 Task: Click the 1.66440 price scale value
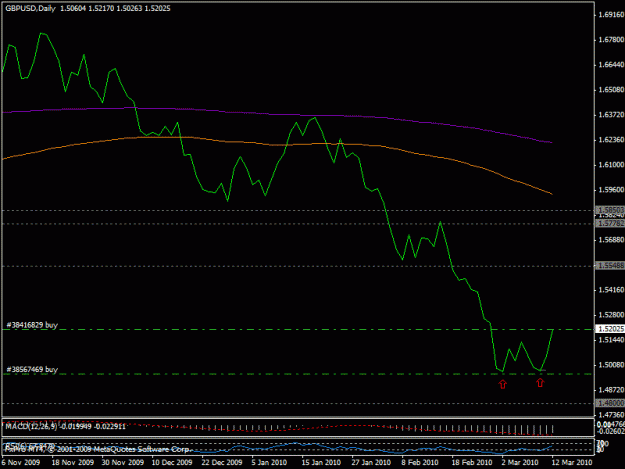(611, 65)
